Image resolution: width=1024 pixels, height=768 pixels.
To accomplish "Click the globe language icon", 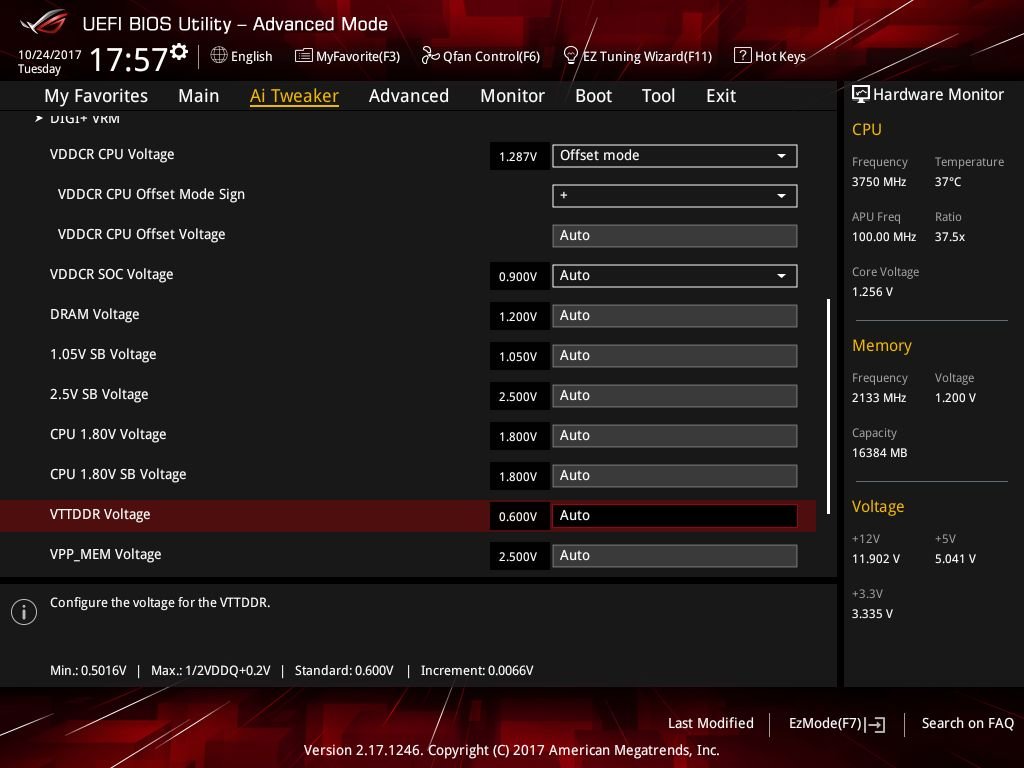I will point(219,55).
